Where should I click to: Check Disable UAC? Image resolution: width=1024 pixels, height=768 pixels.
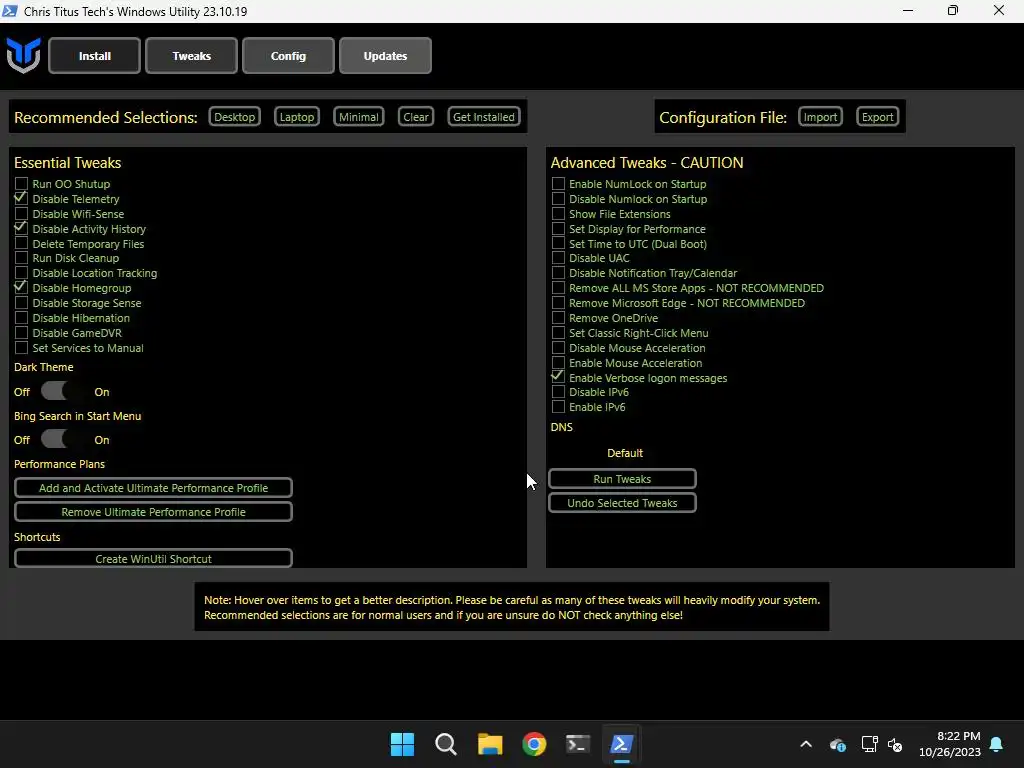tap(558, 258)
